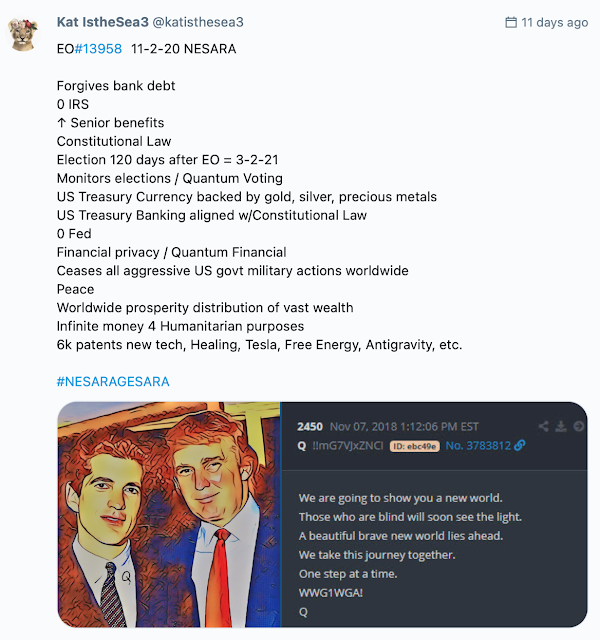Click the share icon in the embedded post
This screenshot has height=640, width=600.
tap(544, 426)
